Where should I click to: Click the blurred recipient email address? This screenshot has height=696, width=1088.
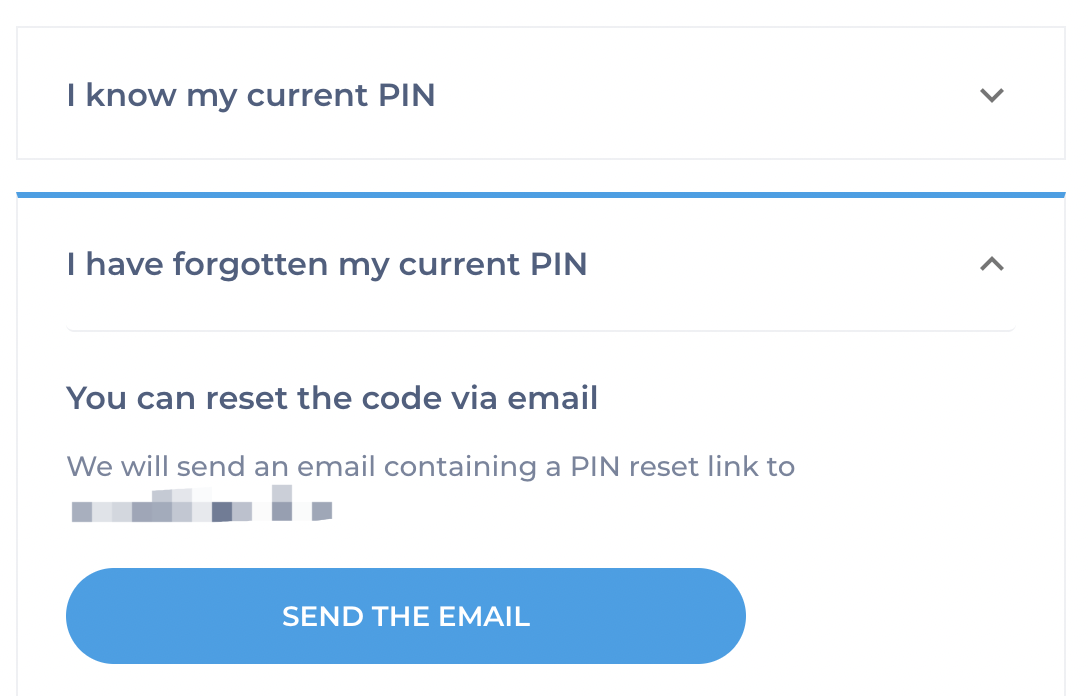click(200, 505)
